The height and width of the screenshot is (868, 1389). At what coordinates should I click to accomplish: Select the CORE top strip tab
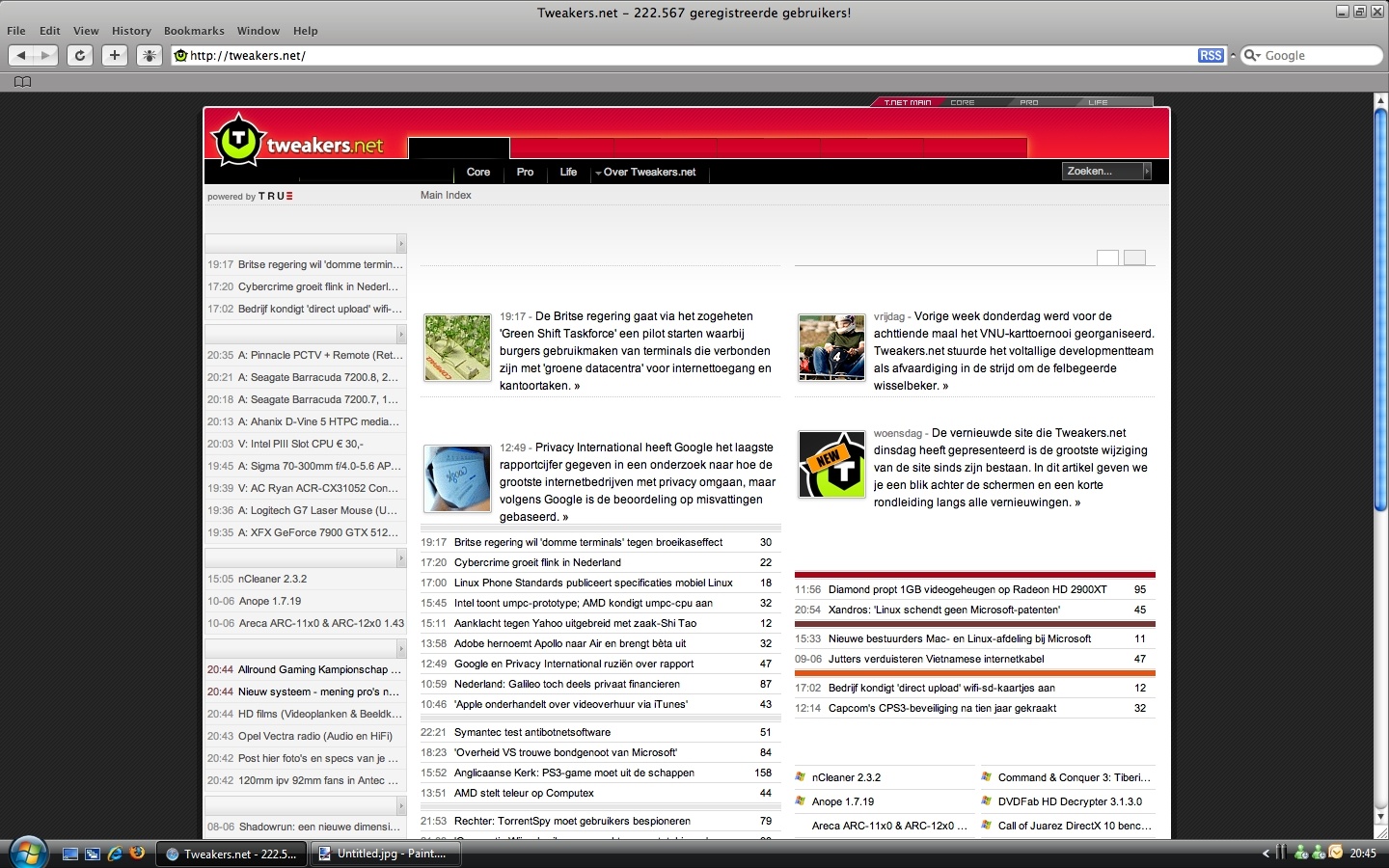[963, 102]
